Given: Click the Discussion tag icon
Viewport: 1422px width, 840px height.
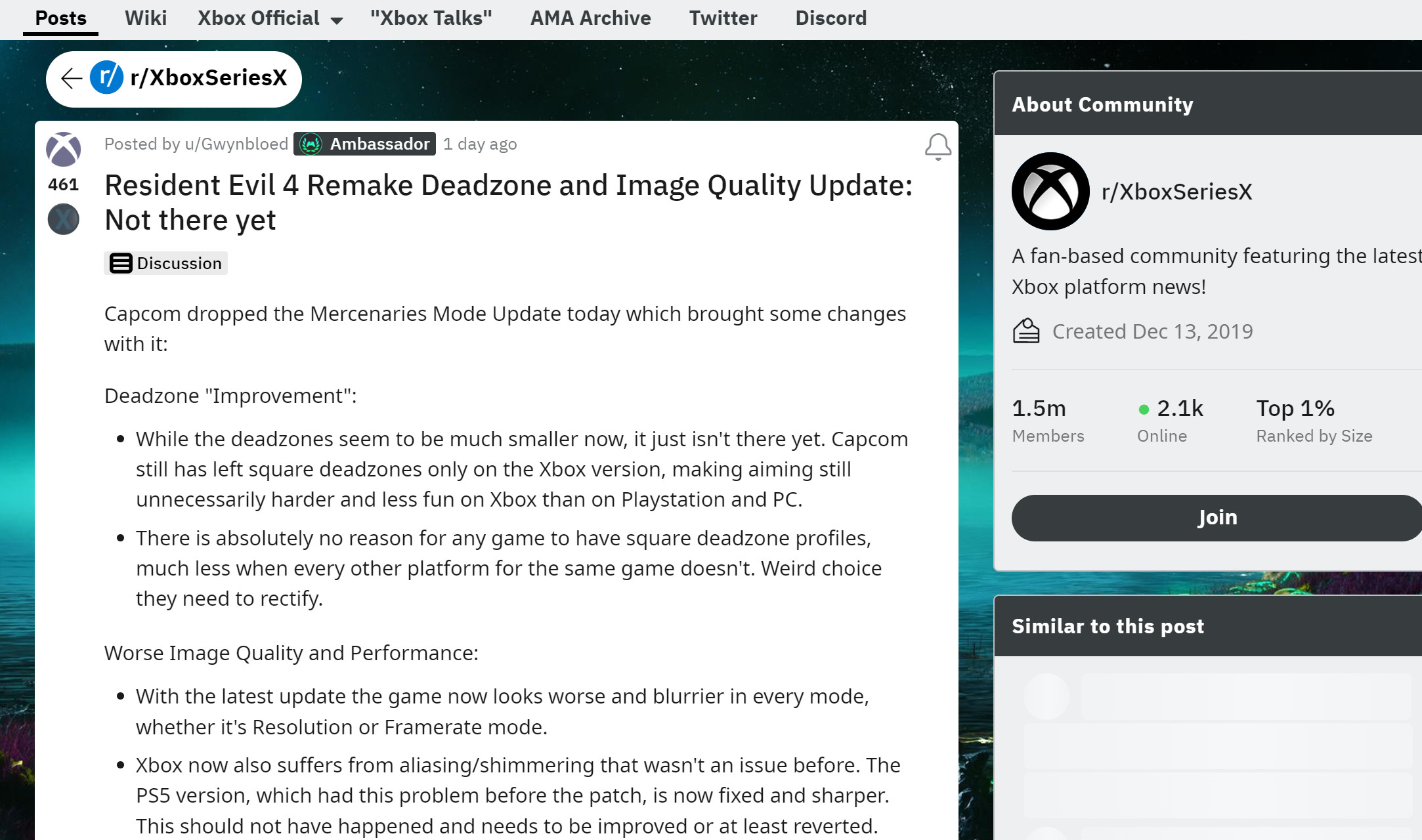Looking at the screenshot, I should click(x=120, y=263).
